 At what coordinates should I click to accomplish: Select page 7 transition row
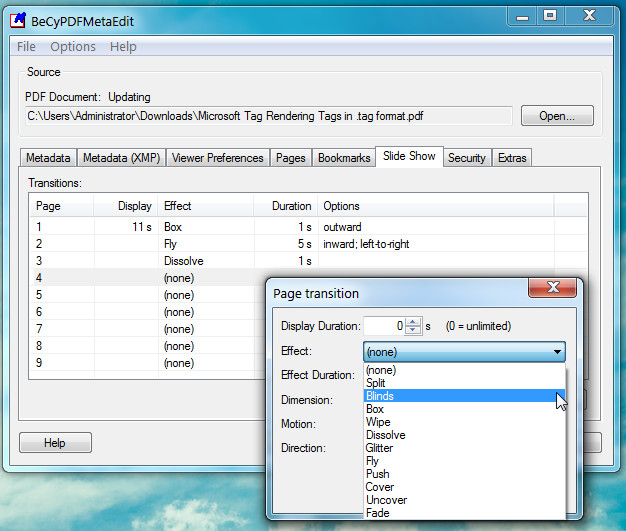pos(148,329)
